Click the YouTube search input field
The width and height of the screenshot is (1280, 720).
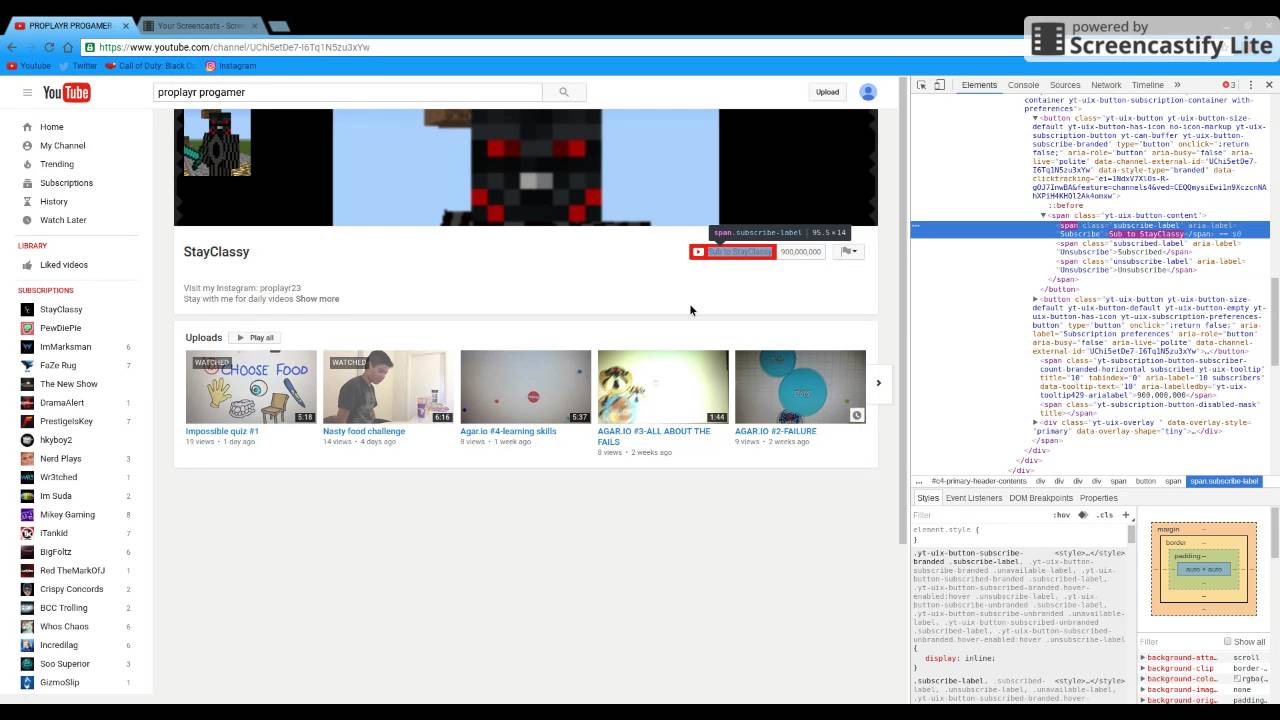348,92
